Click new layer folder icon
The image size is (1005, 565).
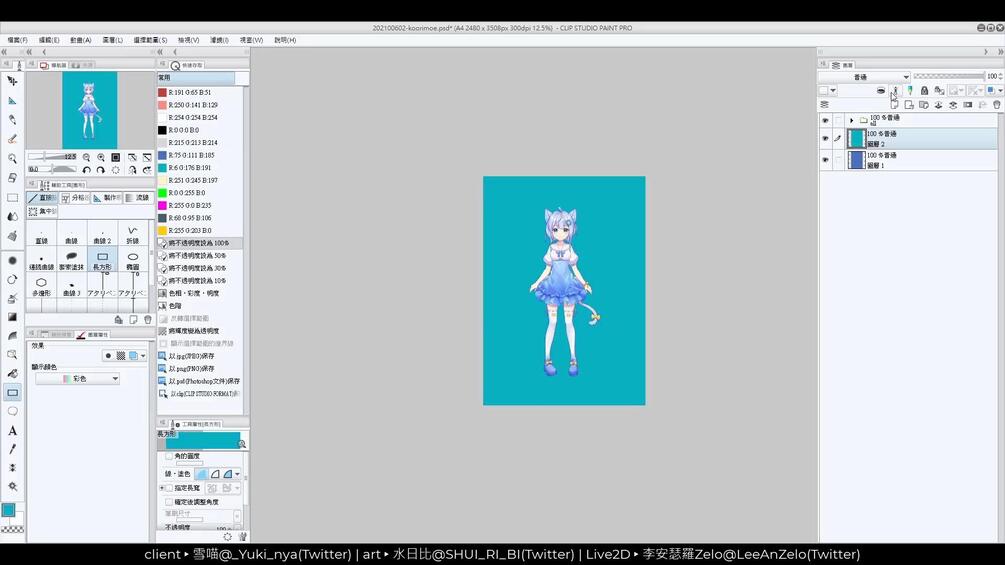click(x=924, y=105)
